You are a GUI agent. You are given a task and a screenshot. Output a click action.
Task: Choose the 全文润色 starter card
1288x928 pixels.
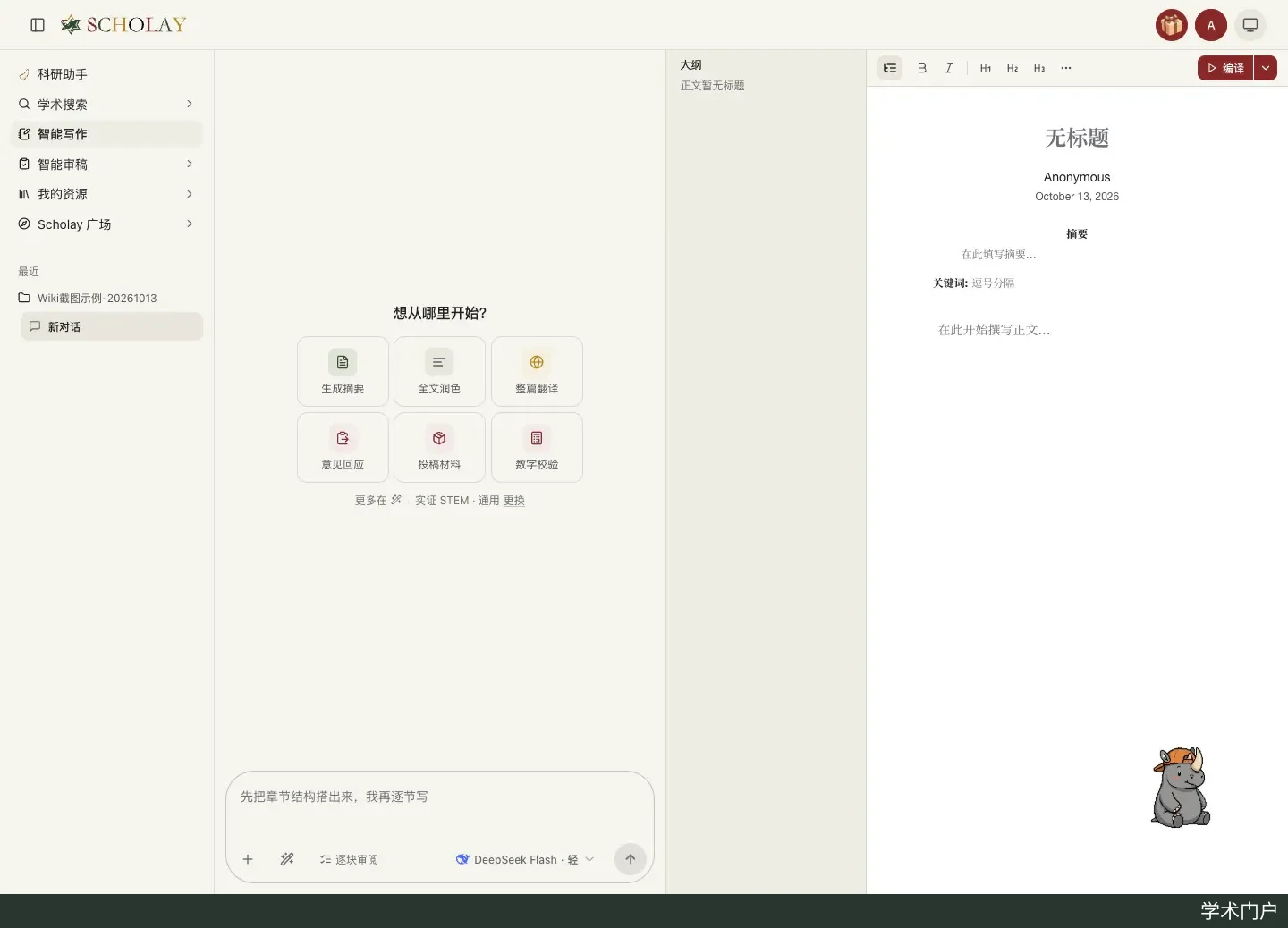click(439, 371)
